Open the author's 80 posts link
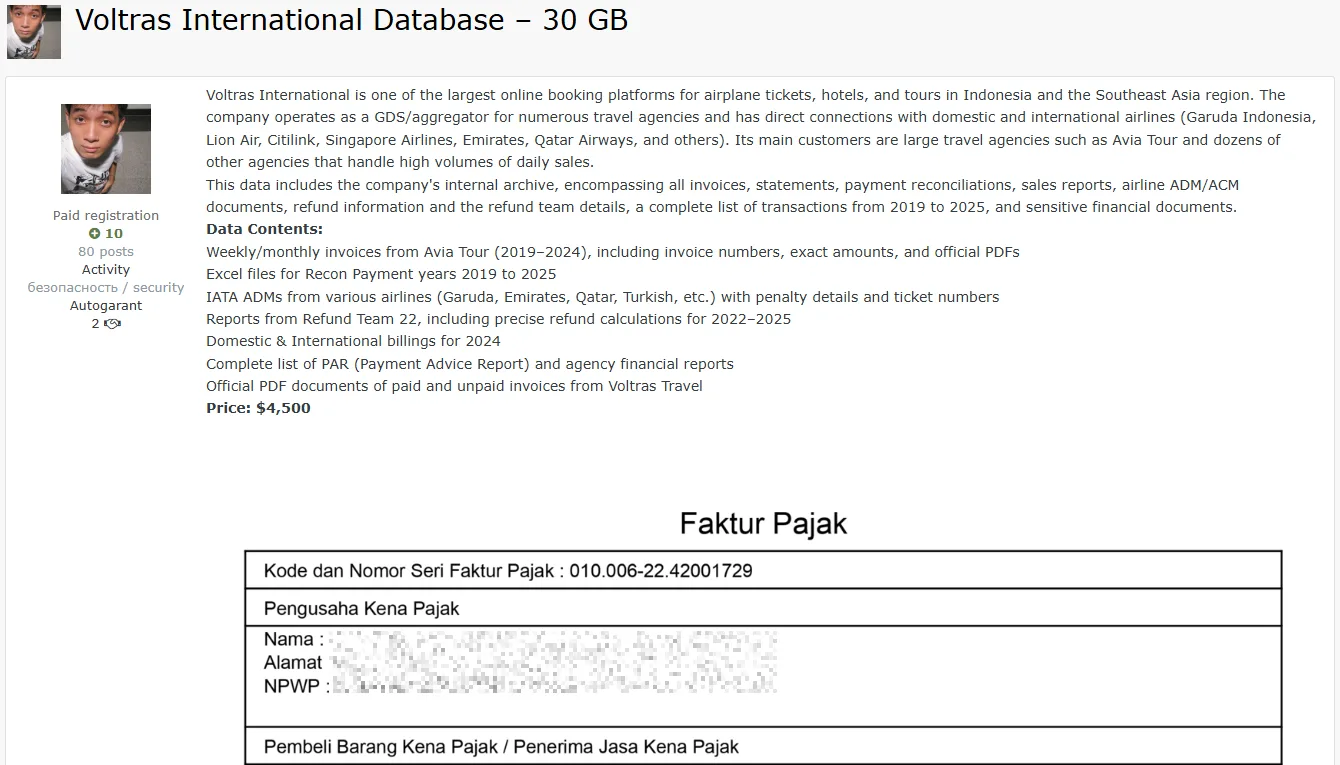Viewport: 1340px width, 765px height. [x=106, y=252]
